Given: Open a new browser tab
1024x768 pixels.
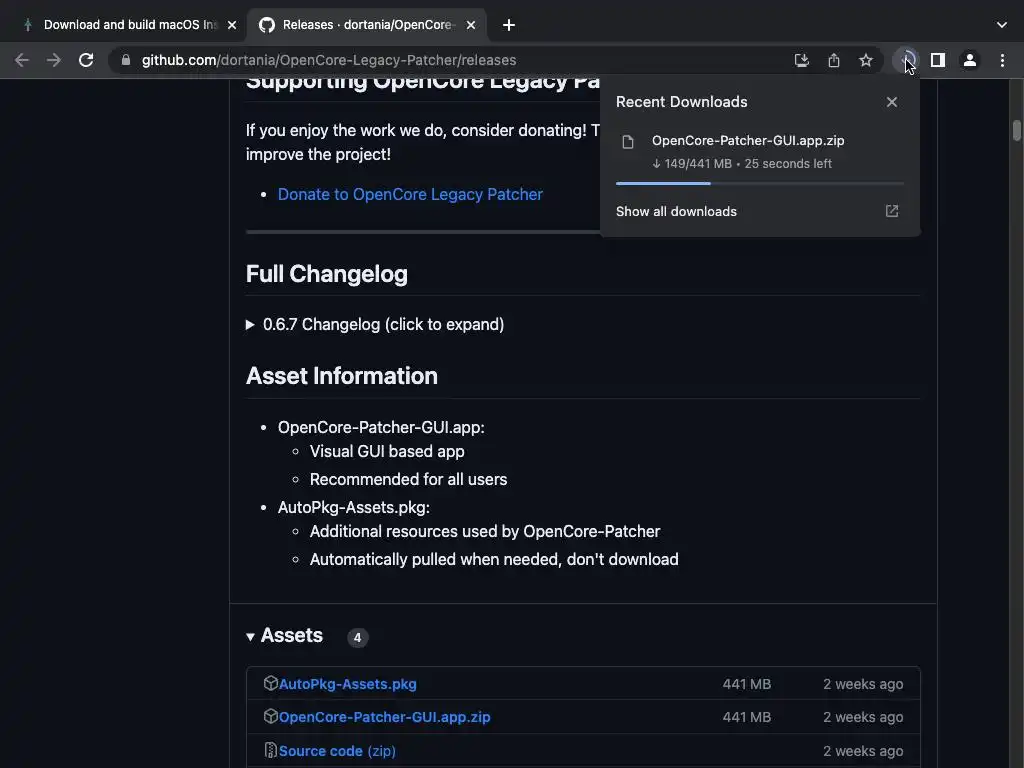Looking at the screenshot, I should pyautogui.click(x=509, y=24).
